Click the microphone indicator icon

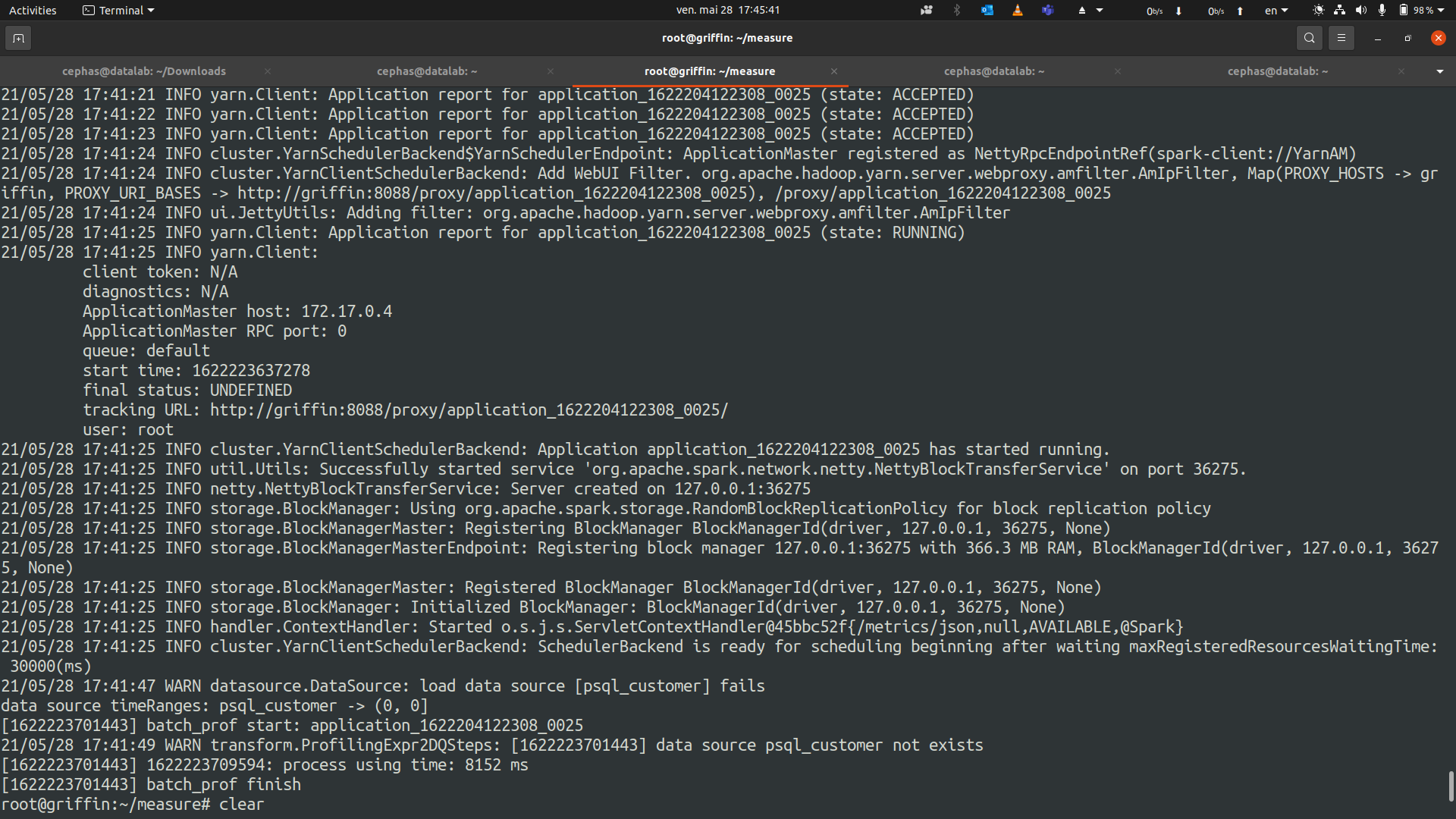click(1382, 11)
